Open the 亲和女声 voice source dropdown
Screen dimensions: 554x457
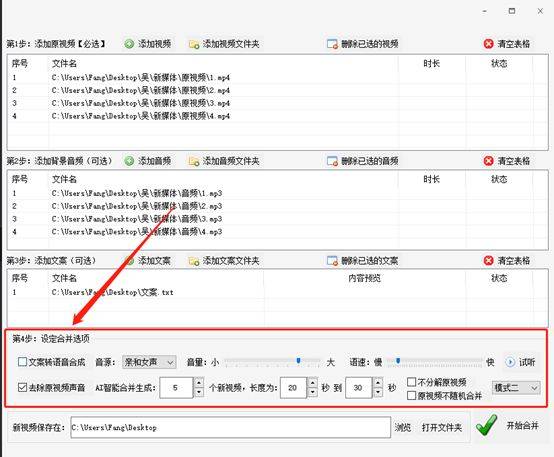point(149,362)
